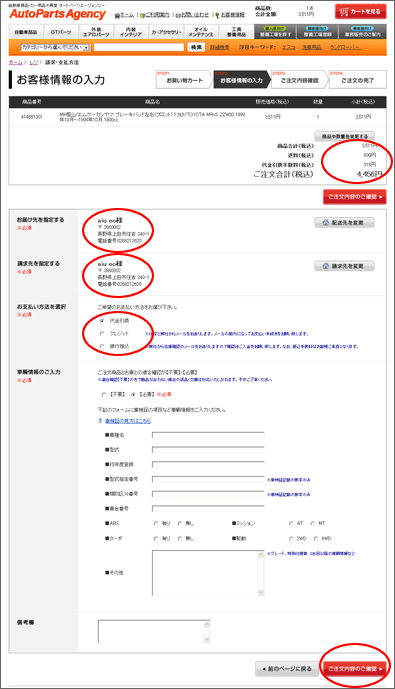Open 工具整備用品 navigation tab
Screen dimensions: 395x689
236,32
